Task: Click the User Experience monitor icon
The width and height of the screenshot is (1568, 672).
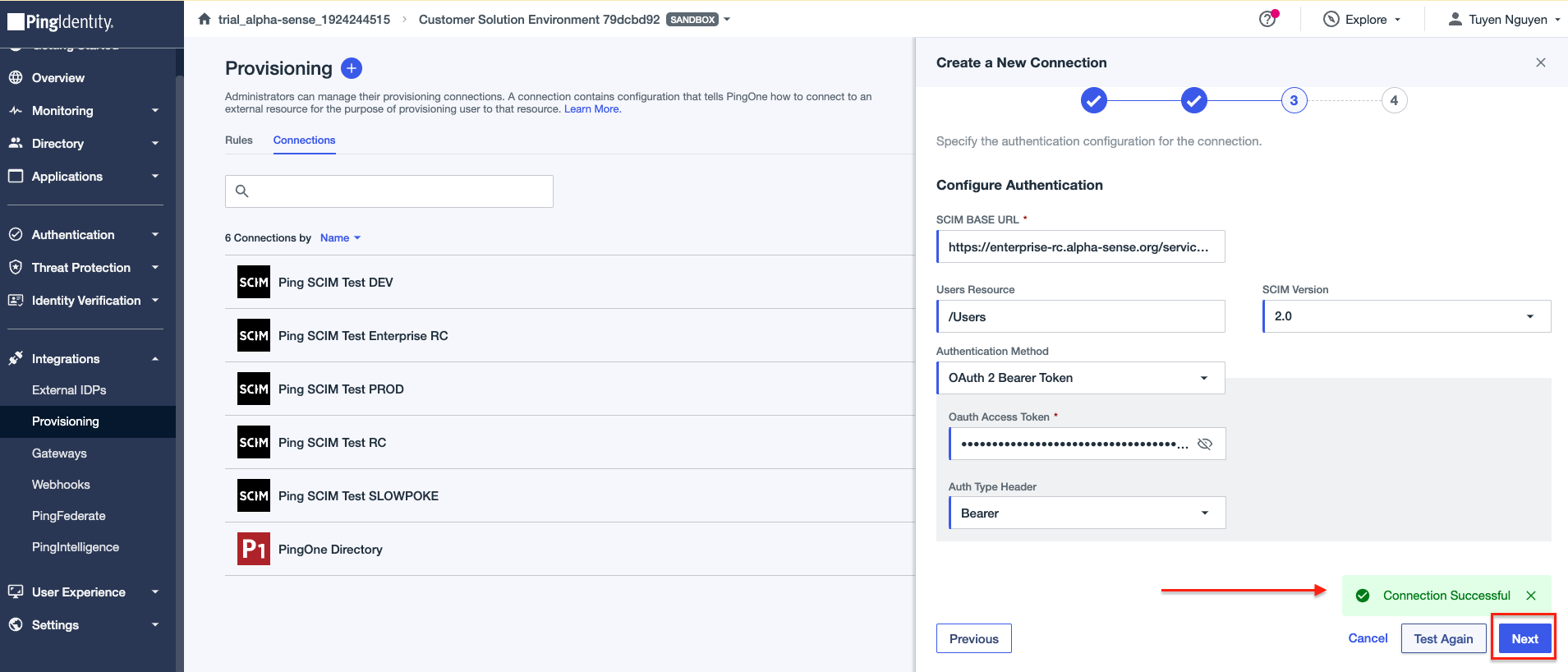Action: pyautogui.click(x=16, y=591)
